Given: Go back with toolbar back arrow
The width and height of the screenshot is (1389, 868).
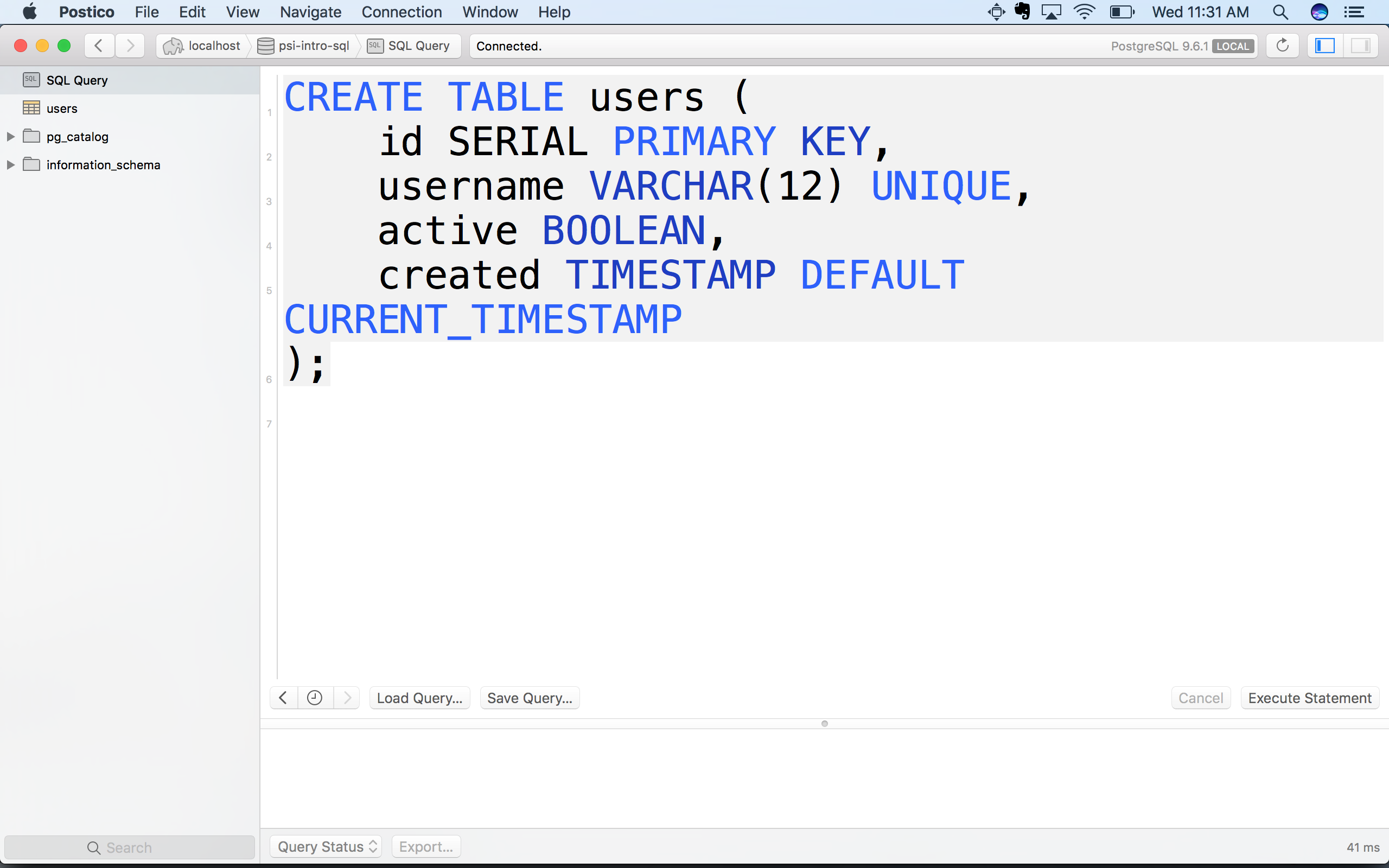Looking at the screenshot, I should pyautogui.click(x=99, y=46).
